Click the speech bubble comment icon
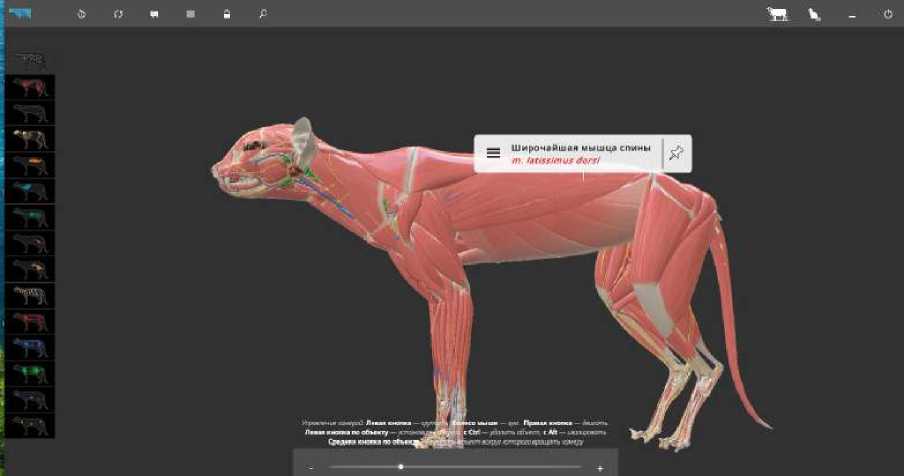The height and width of the screenshot is (476, 904). click(x=154, y=14)
